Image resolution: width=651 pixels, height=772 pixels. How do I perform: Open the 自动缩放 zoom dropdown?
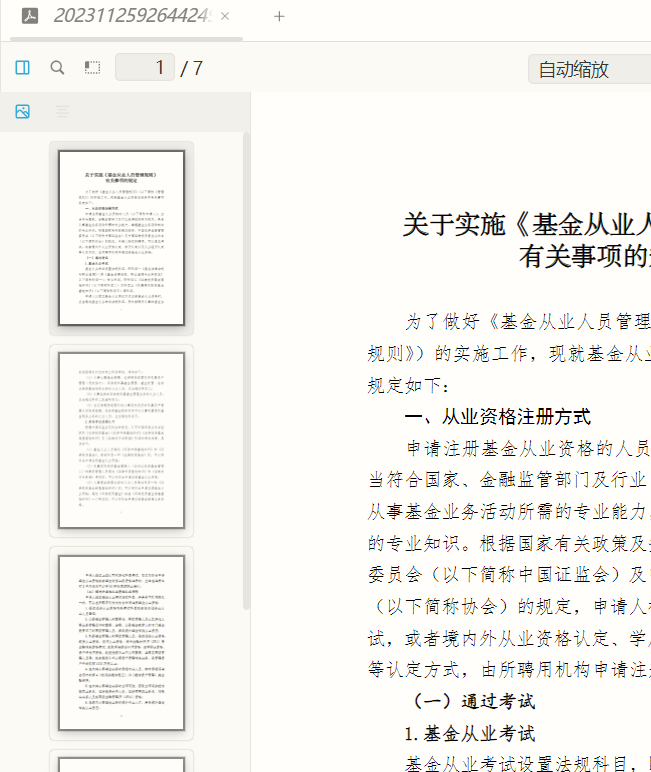[589, 69]
